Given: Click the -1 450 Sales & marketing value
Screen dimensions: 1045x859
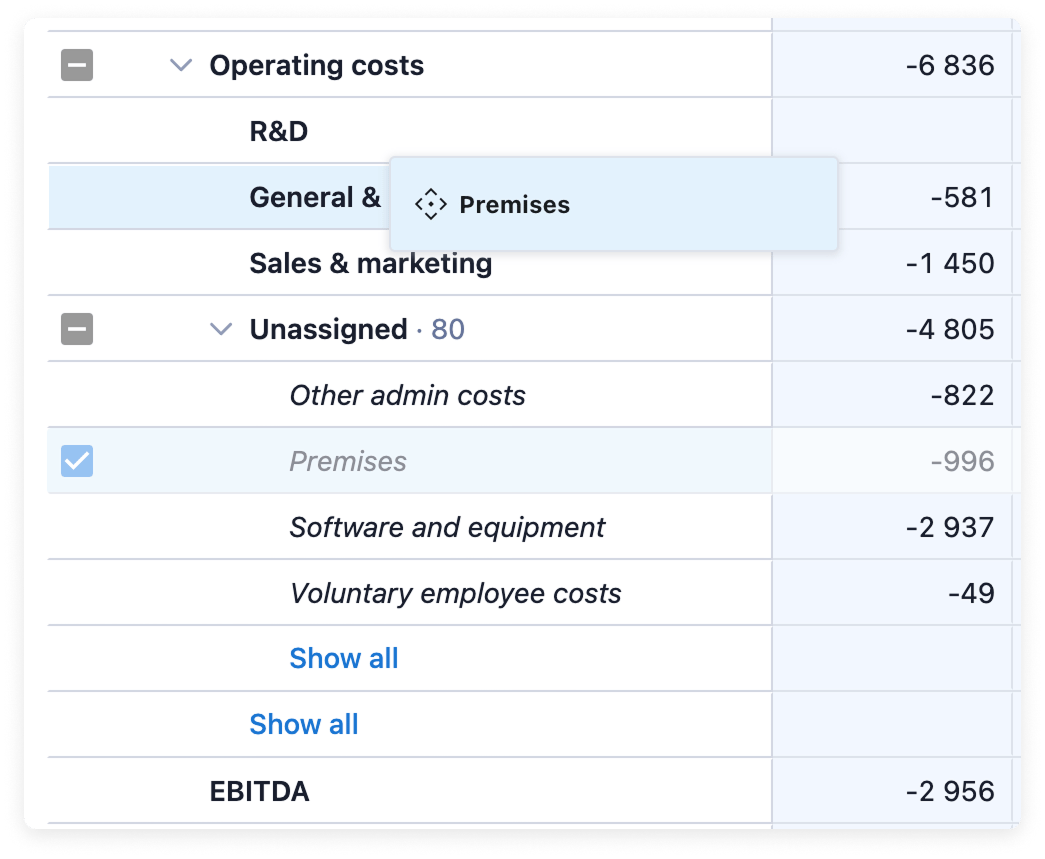Looking at the screenshot, I should coord(950,263).
